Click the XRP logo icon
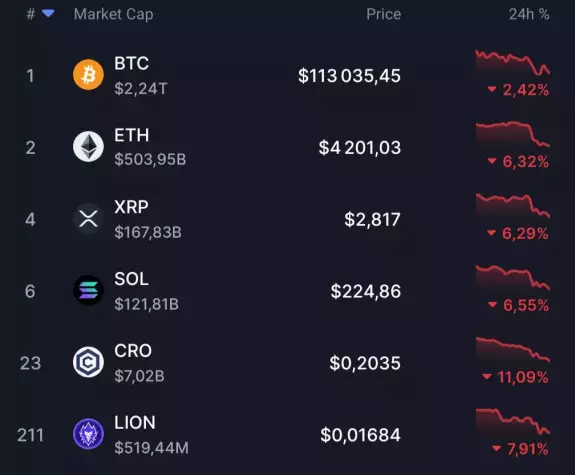Image resolution: width=575 pixels, height=475 pixels. pyautogui.click(x=88, y=219)
